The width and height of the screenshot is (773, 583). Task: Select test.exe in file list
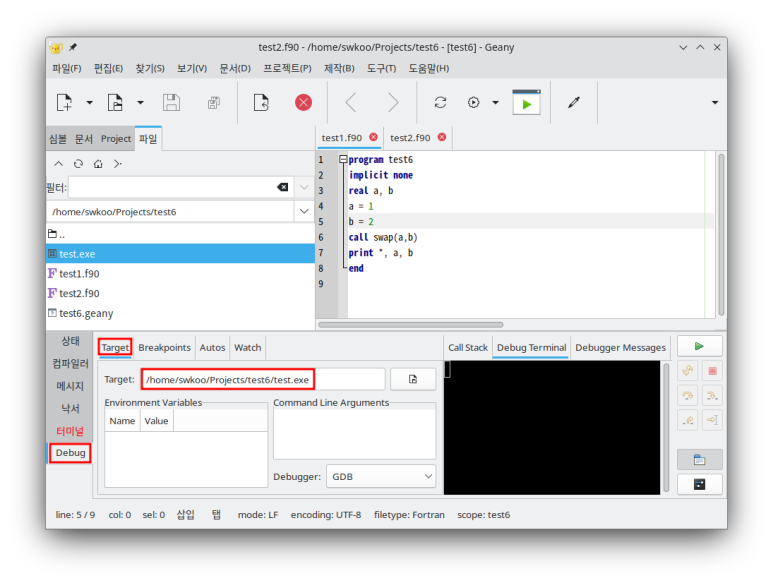pyautogui.click(x=180, y=254)
